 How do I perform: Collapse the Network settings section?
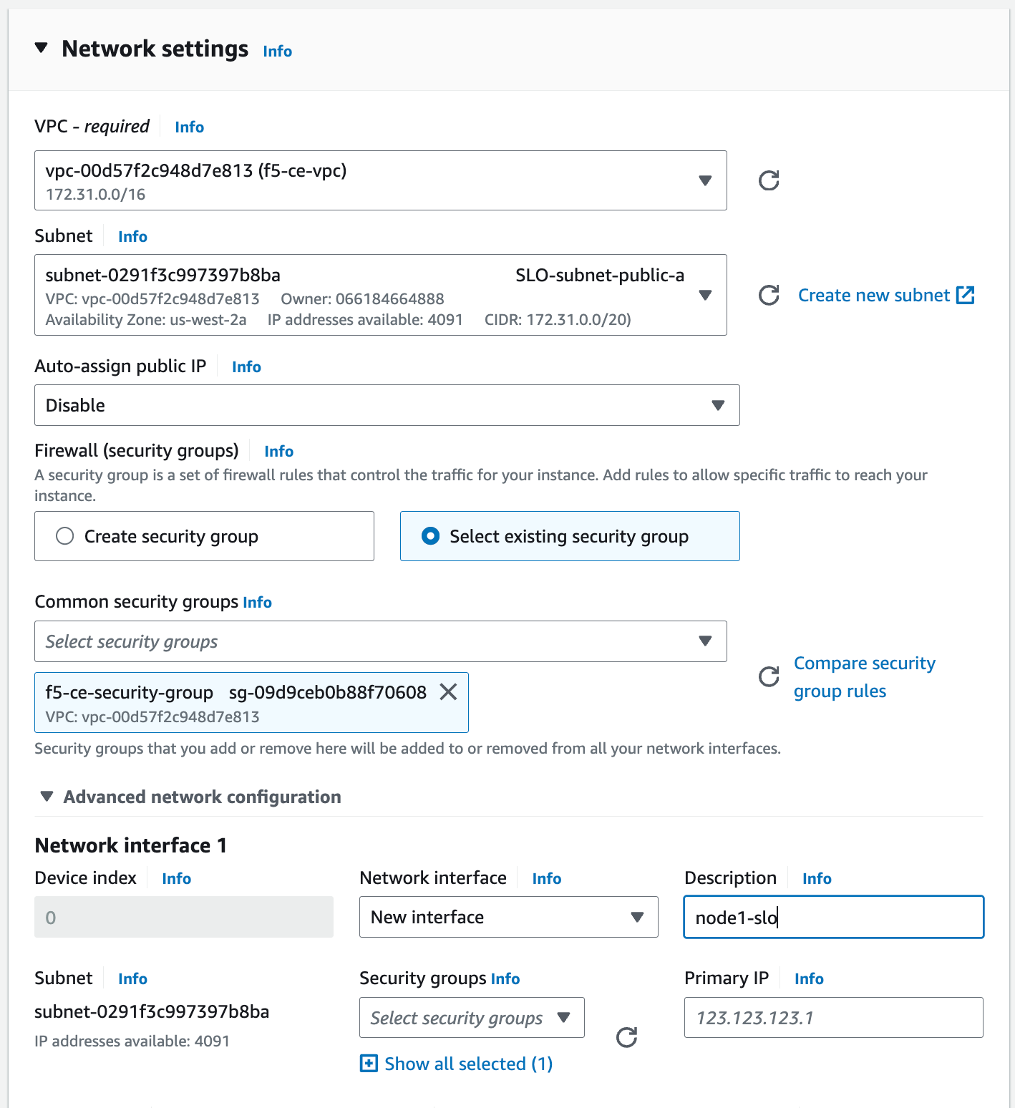(40, 47)
